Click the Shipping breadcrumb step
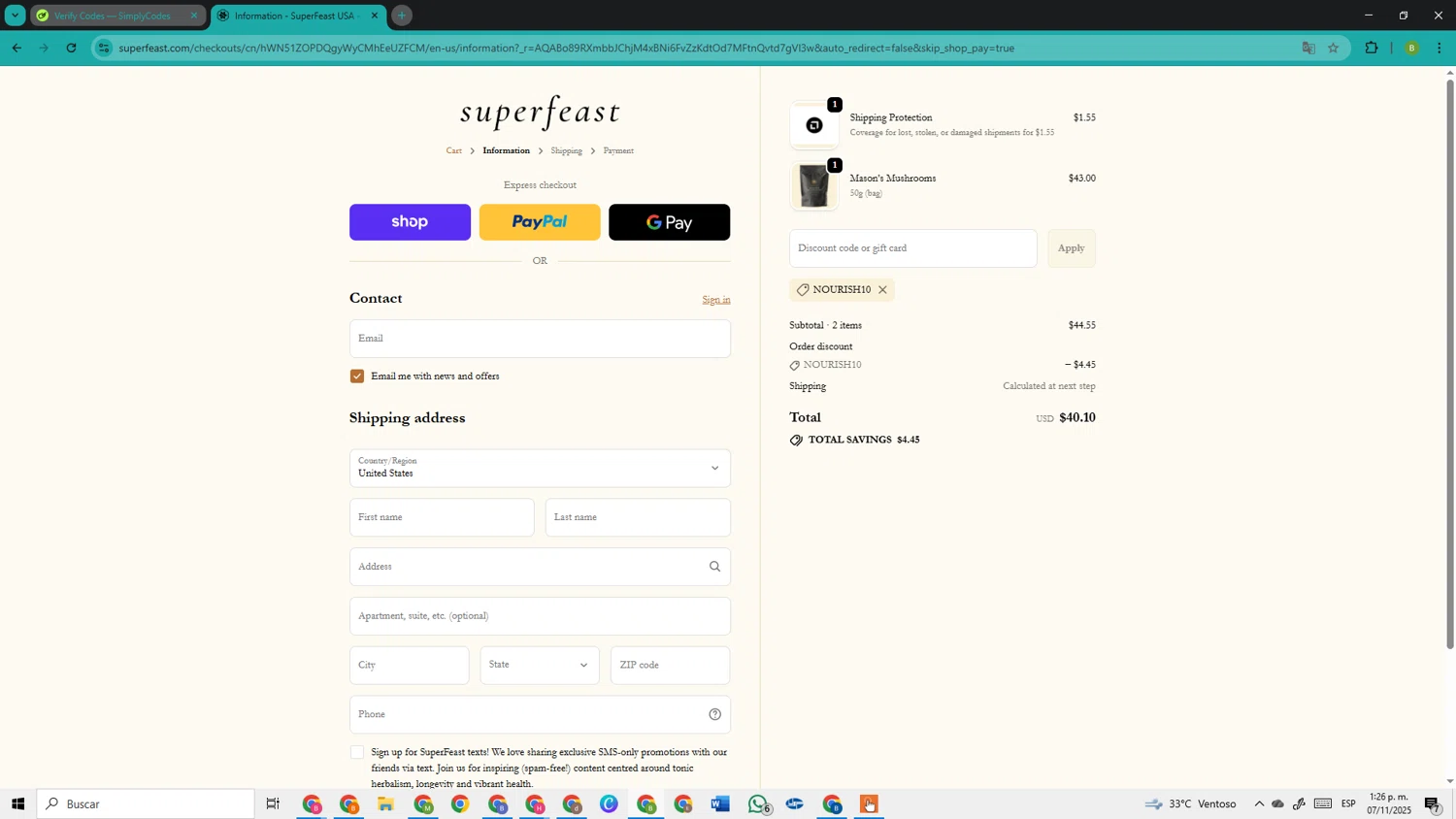 [x=567, y=151]
